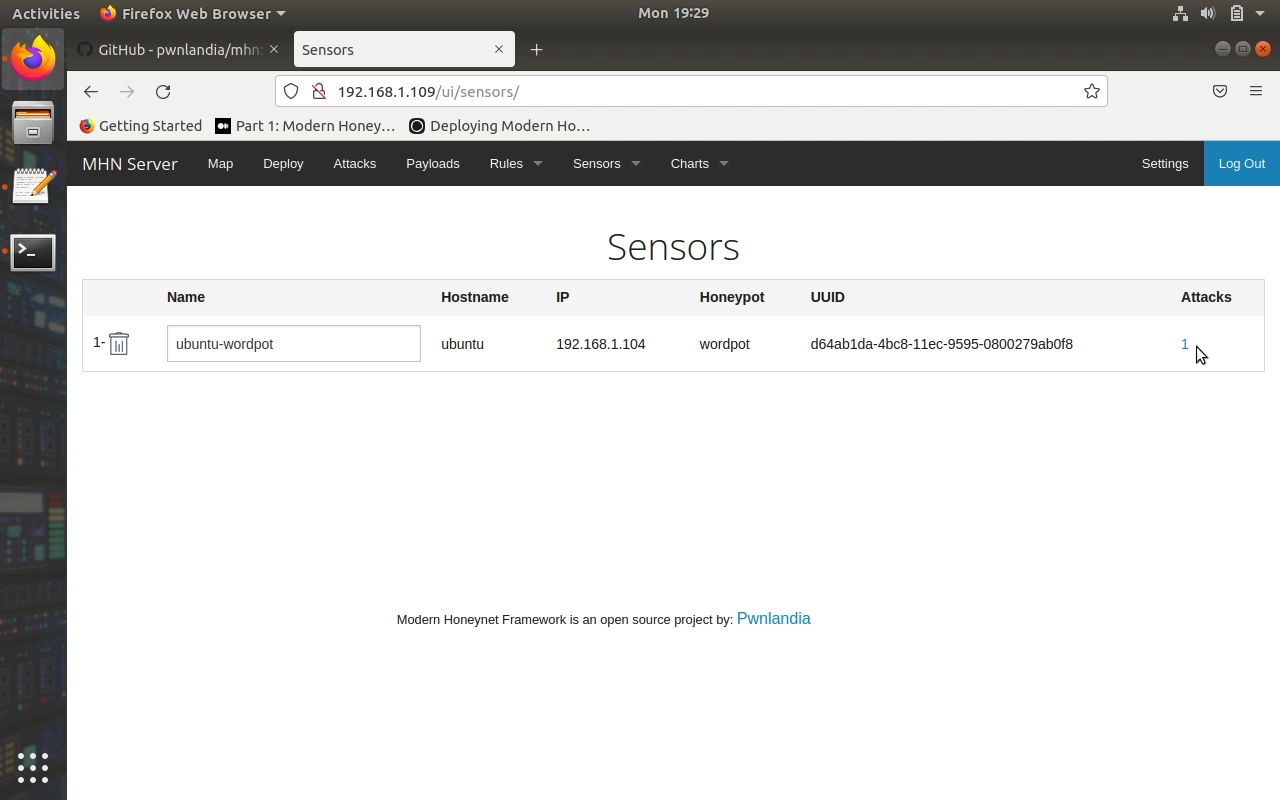Click the Log Out button

click(x=1241, y=164)
